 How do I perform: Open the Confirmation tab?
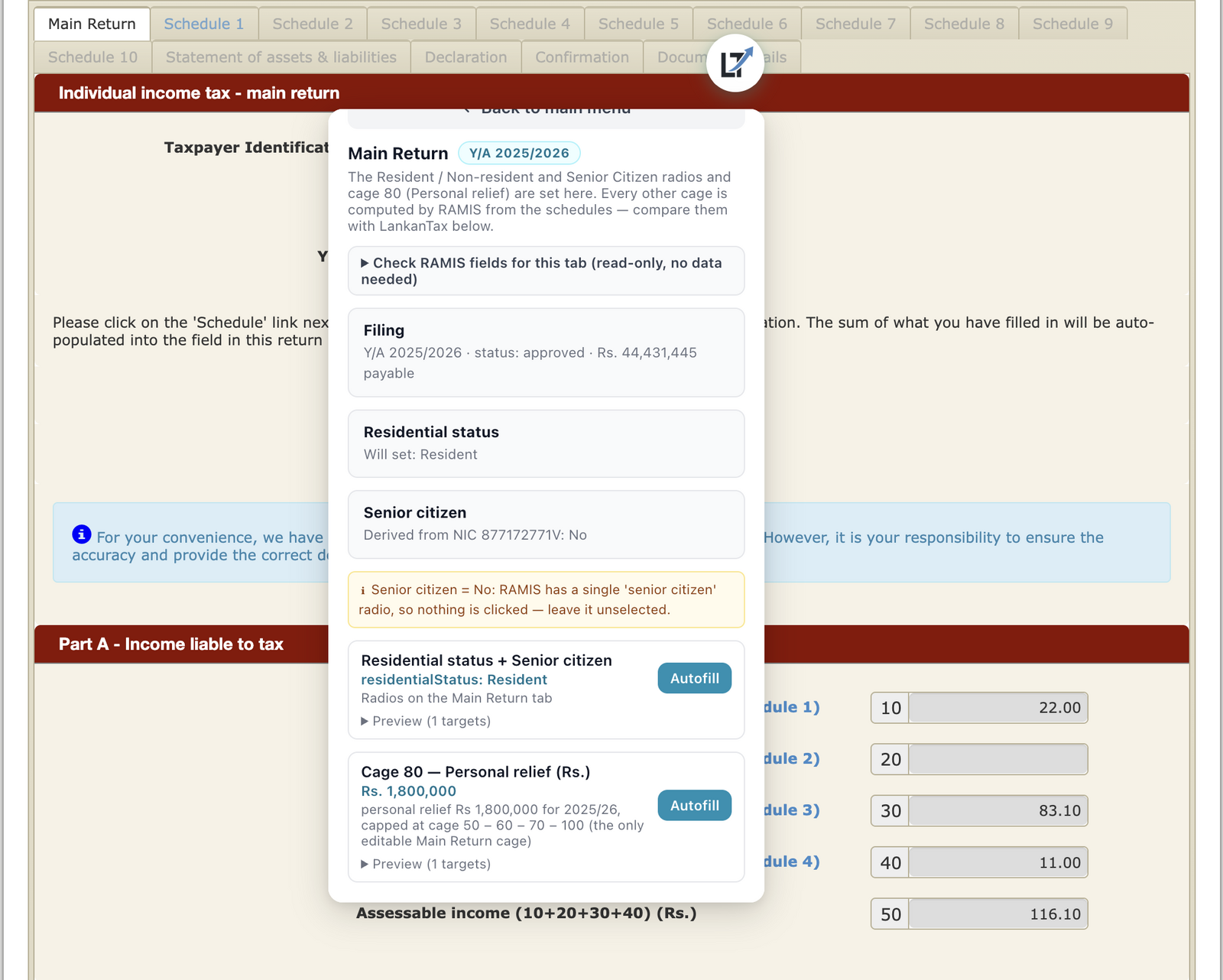[x=582, y=57]
